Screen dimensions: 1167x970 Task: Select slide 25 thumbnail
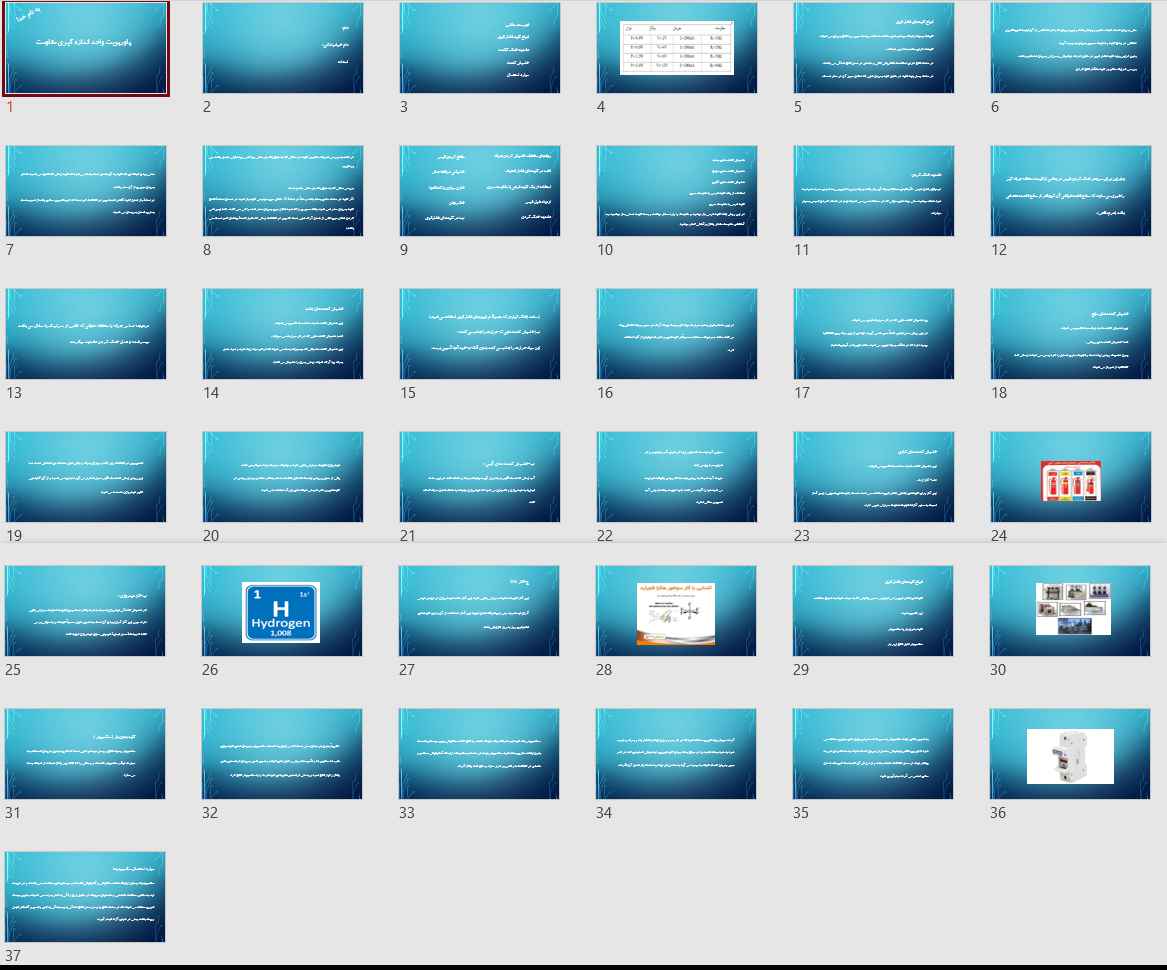pos(85,611)
